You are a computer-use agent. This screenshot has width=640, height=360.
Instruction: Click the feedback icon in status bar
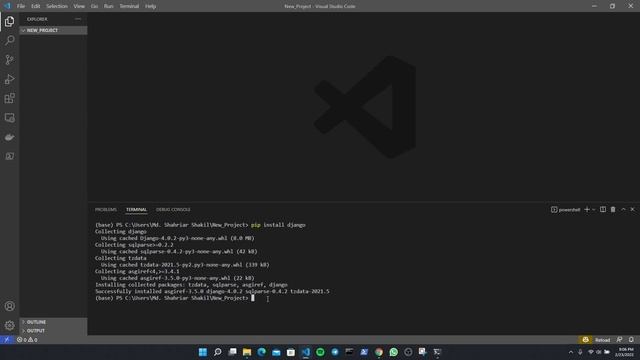tap(620, 340)
